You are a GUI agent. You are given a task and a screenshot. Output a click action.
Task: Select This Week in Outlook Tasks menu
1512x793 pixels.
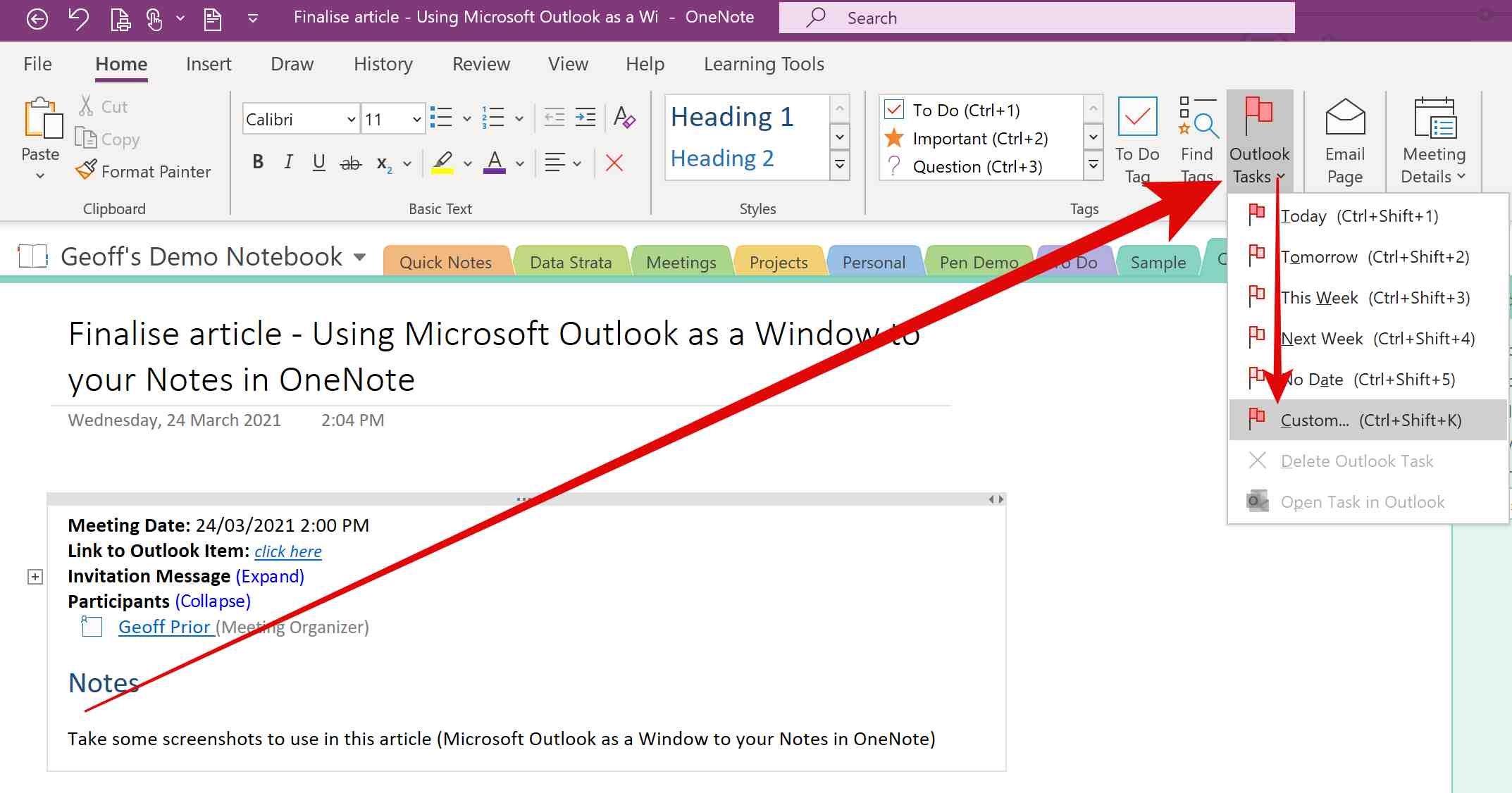pos(1367,297)
